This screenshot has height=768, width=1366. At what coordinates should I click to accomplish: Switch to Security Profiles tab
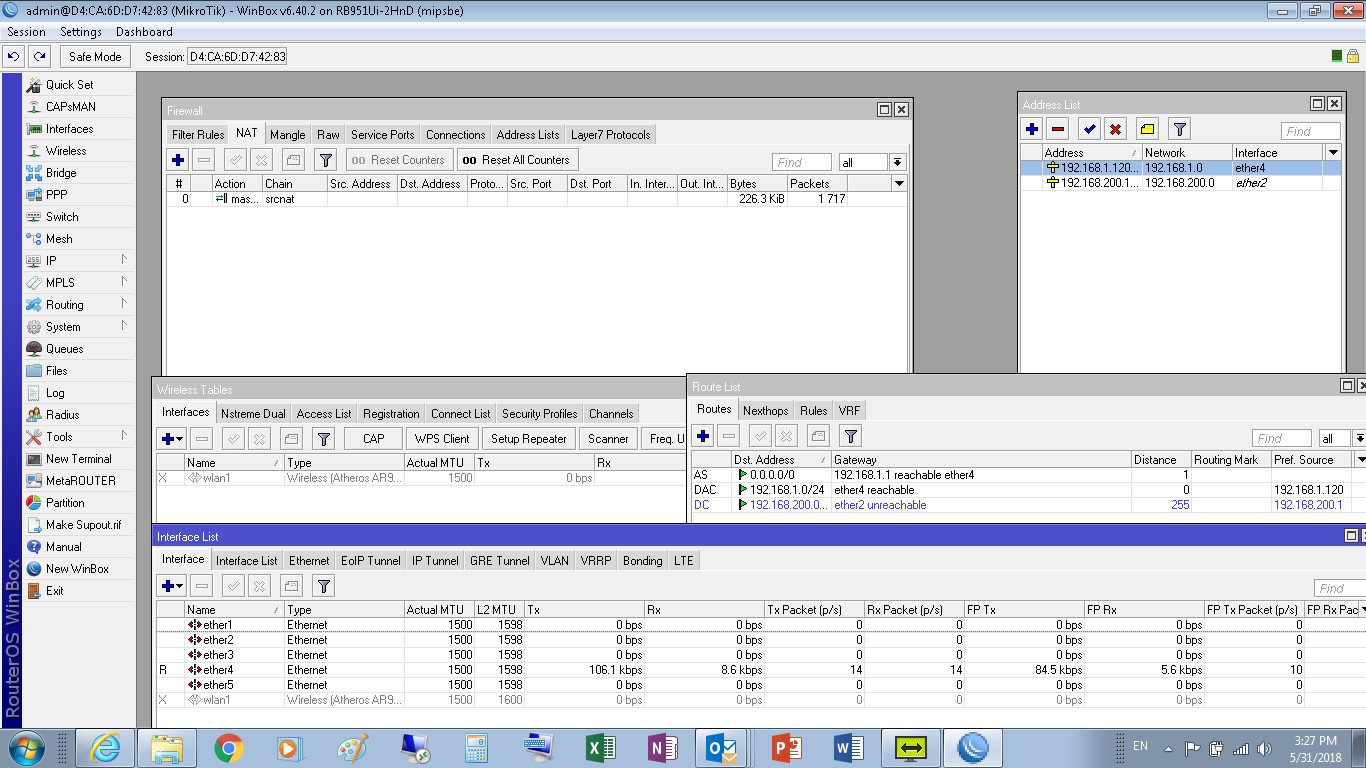pos(540,414)
